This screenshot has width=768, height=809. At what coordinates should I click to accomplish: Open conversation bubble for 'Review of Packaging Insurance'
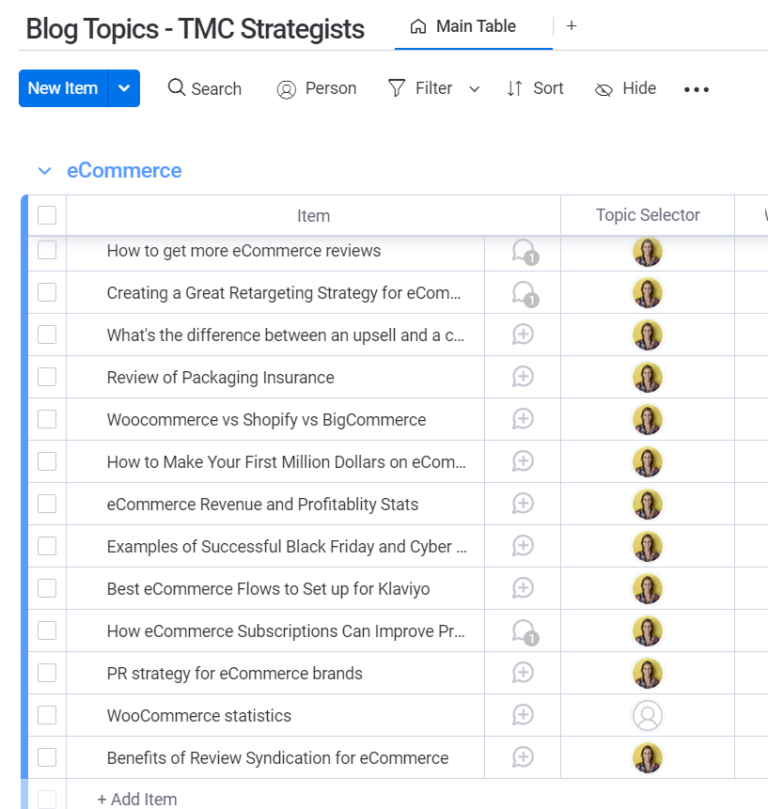point(522,377)
